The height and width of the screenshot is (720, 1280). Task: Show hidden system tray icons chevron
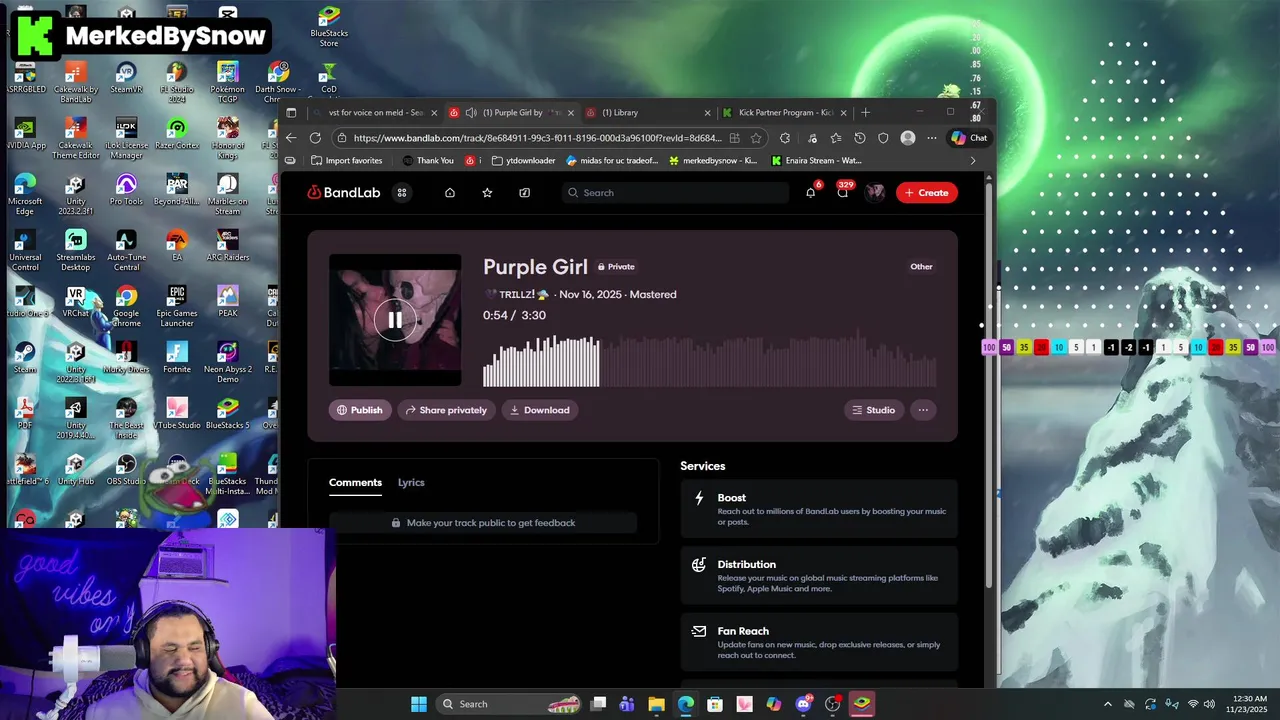(x=1107, y=704)
